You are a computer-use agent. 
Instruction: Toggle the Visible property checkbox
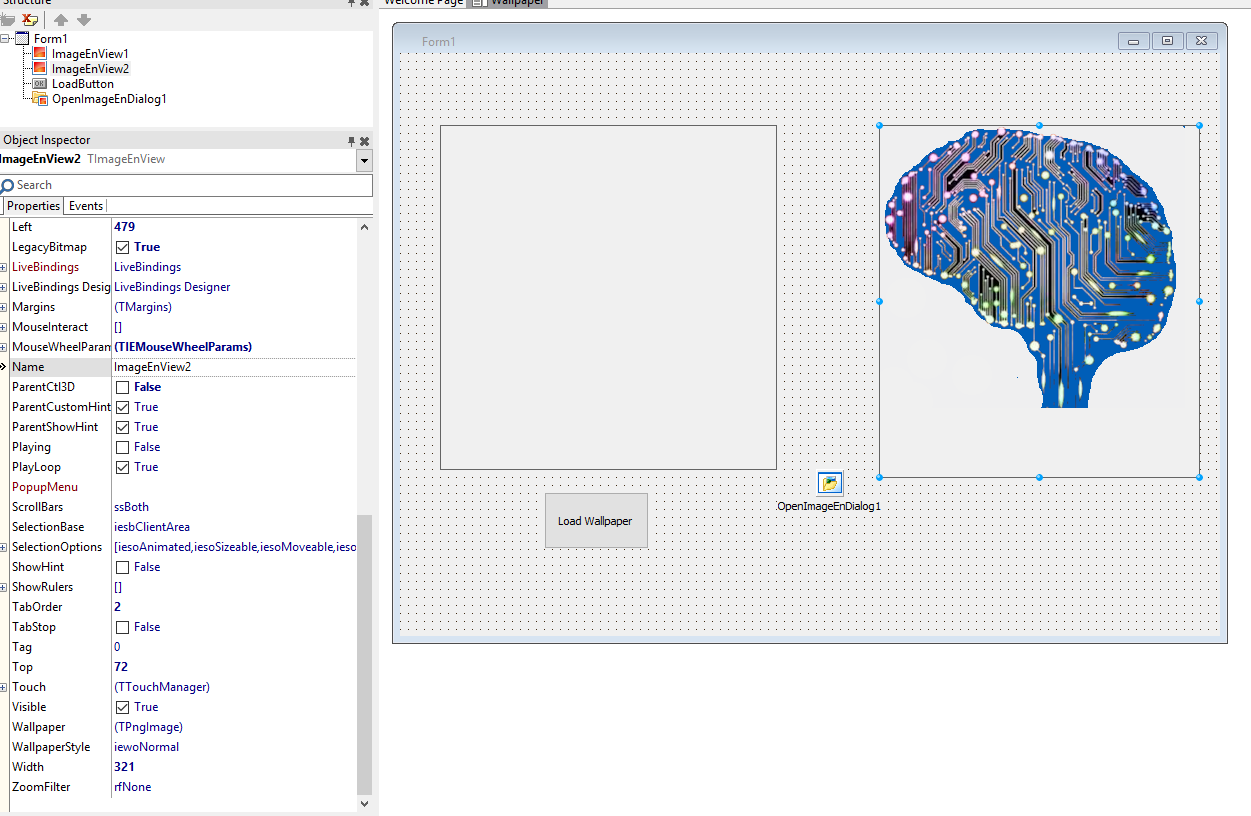pos(122,707)
